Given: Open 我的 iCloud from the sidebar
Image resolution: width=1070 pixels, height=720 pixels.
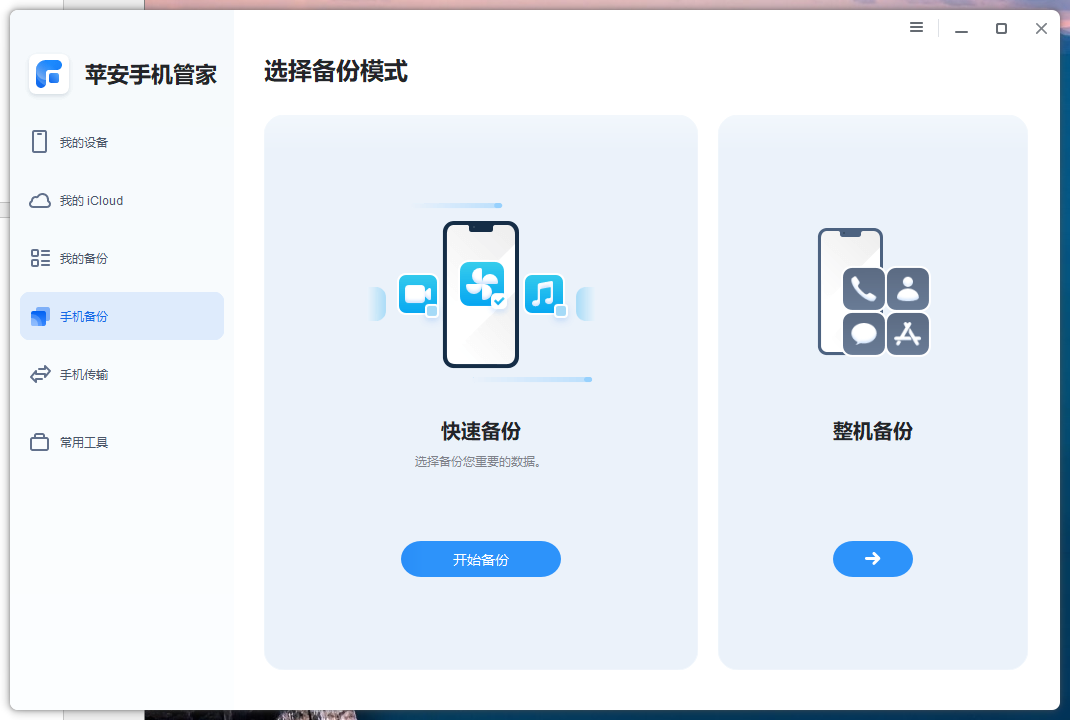Looking at the screenshot, I should 40,200.
